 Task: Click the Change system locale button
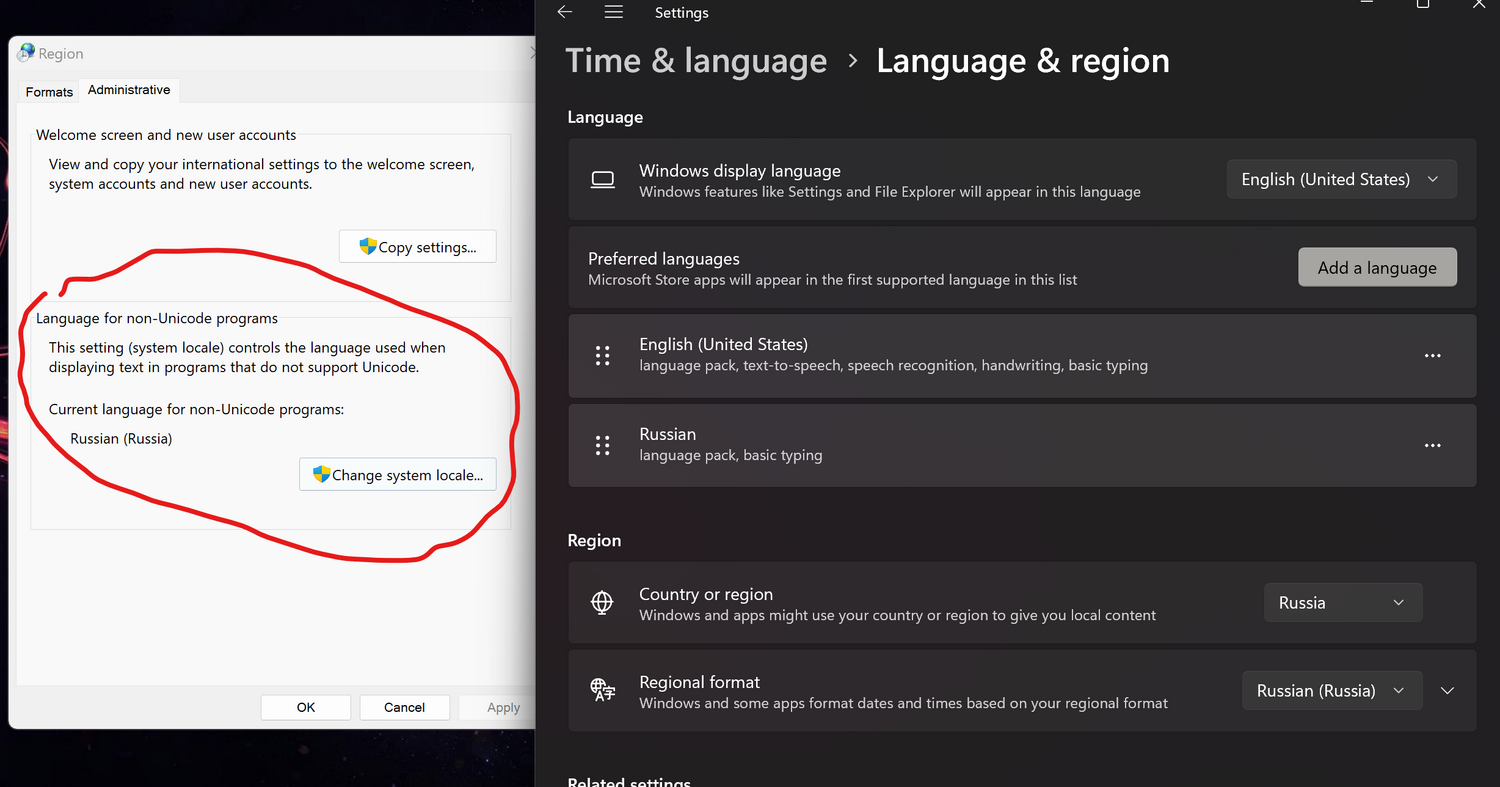[398, 475]
